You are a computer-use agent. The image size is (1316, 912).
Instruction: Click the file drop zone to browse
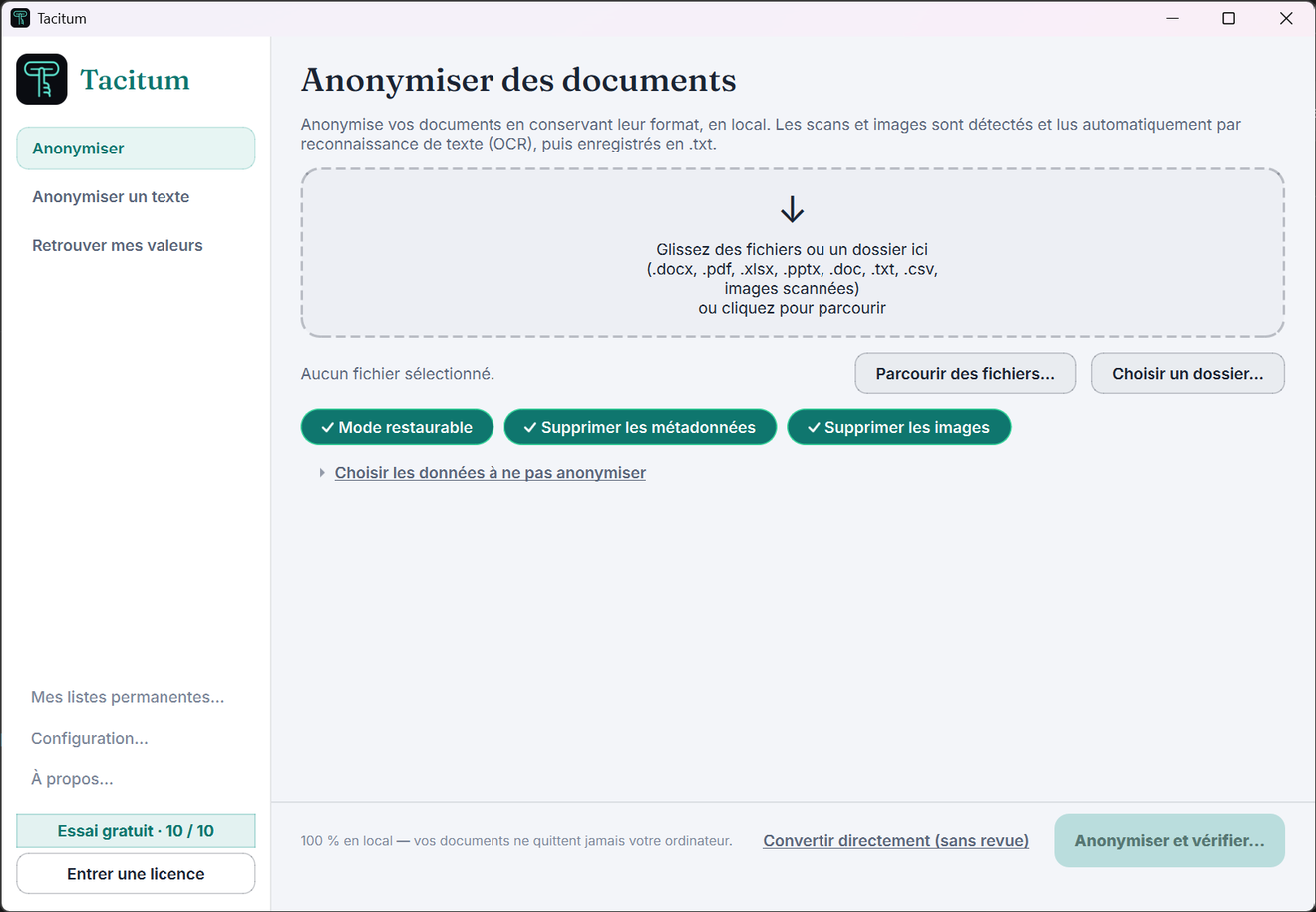(793, 253)
